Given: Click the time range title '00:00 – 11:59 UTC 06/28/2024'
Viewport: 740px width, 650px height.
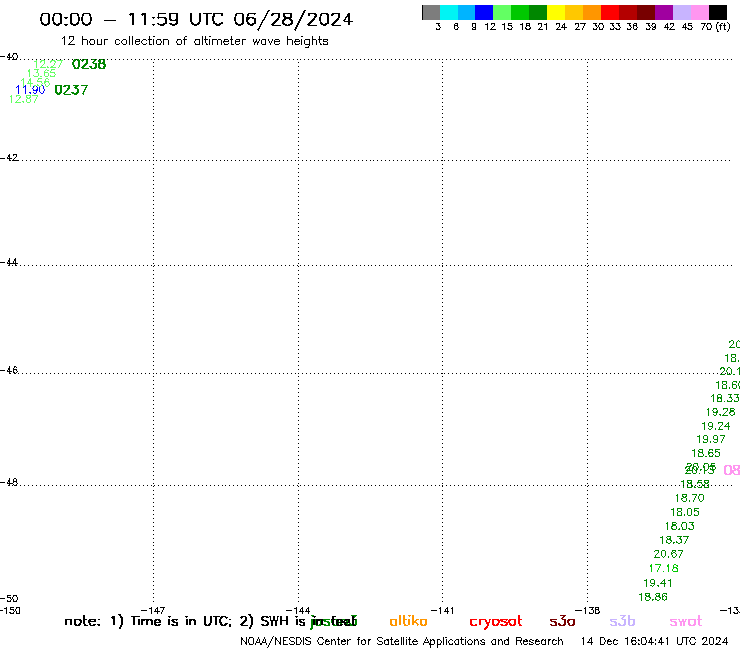Looking at the screenshot, I should click(x=196, y=19).
